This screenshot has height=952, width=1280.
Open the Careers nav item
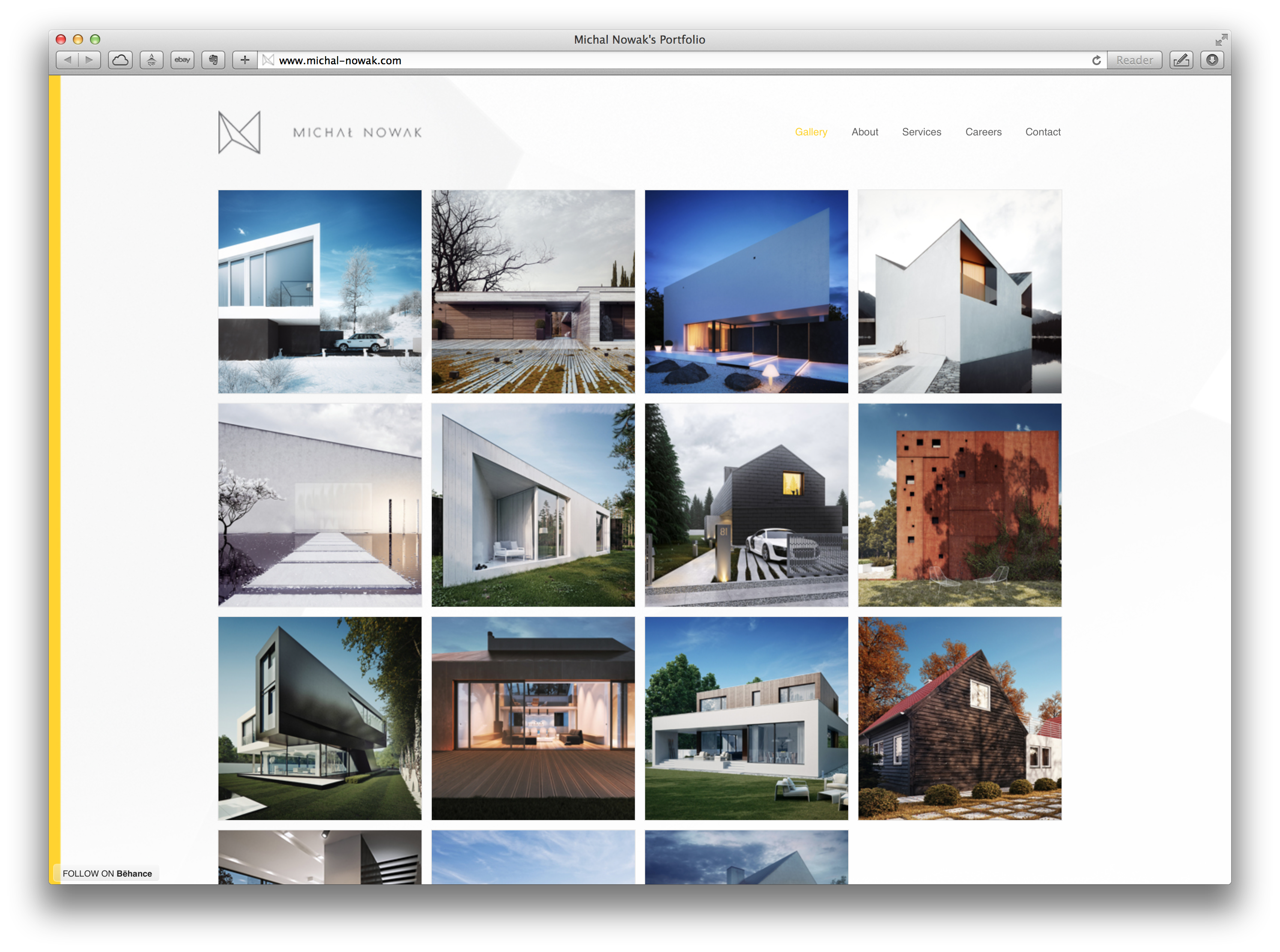tap(983, 132)
